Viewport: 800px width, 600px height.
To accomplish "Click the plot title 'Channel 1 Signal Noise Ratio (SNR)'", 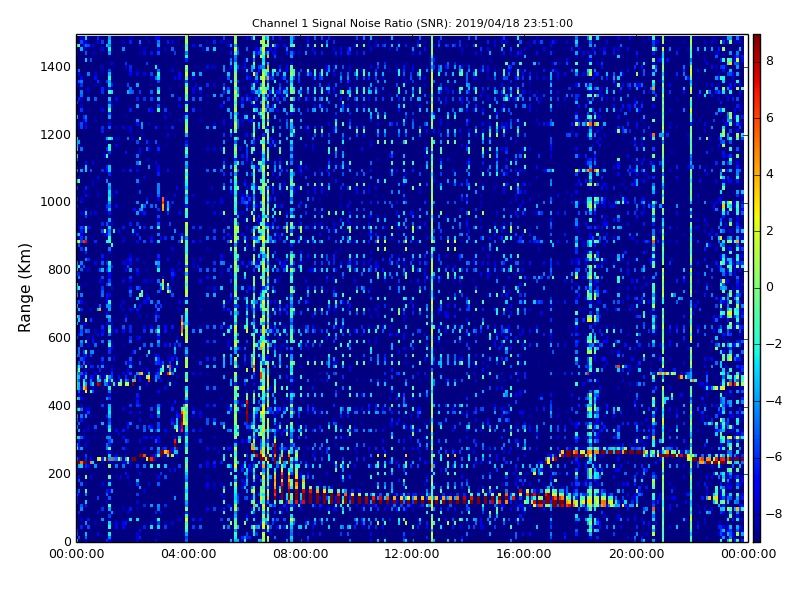I will point(412,23).
